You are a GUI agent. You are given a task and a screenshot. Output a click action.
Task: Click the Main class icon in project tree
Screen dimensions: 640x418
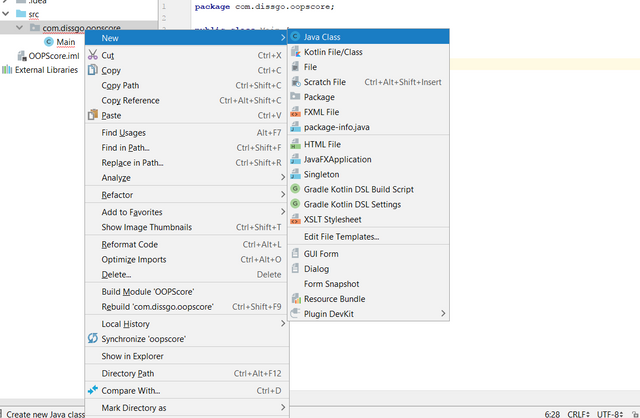tap(49, 42)
